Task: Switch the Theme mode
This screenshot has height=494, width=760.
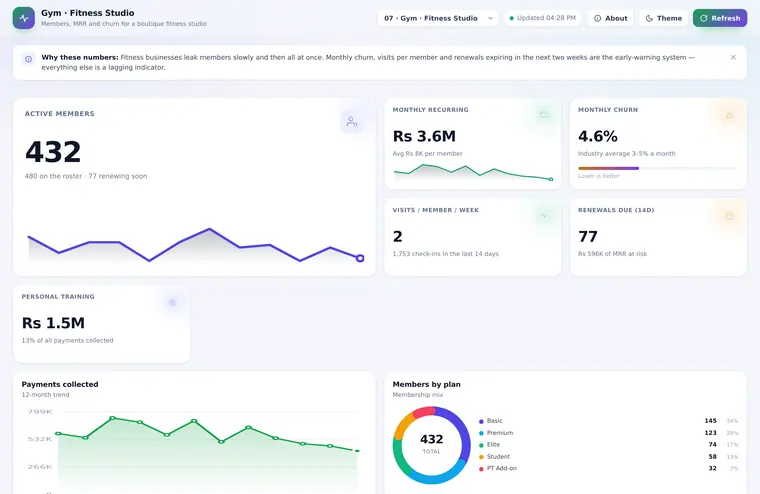Action: click(664, 18)
